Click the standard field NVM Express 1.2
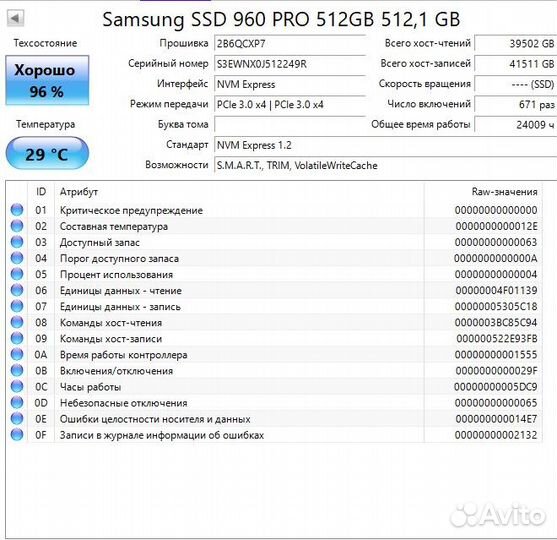 (385, 145)
